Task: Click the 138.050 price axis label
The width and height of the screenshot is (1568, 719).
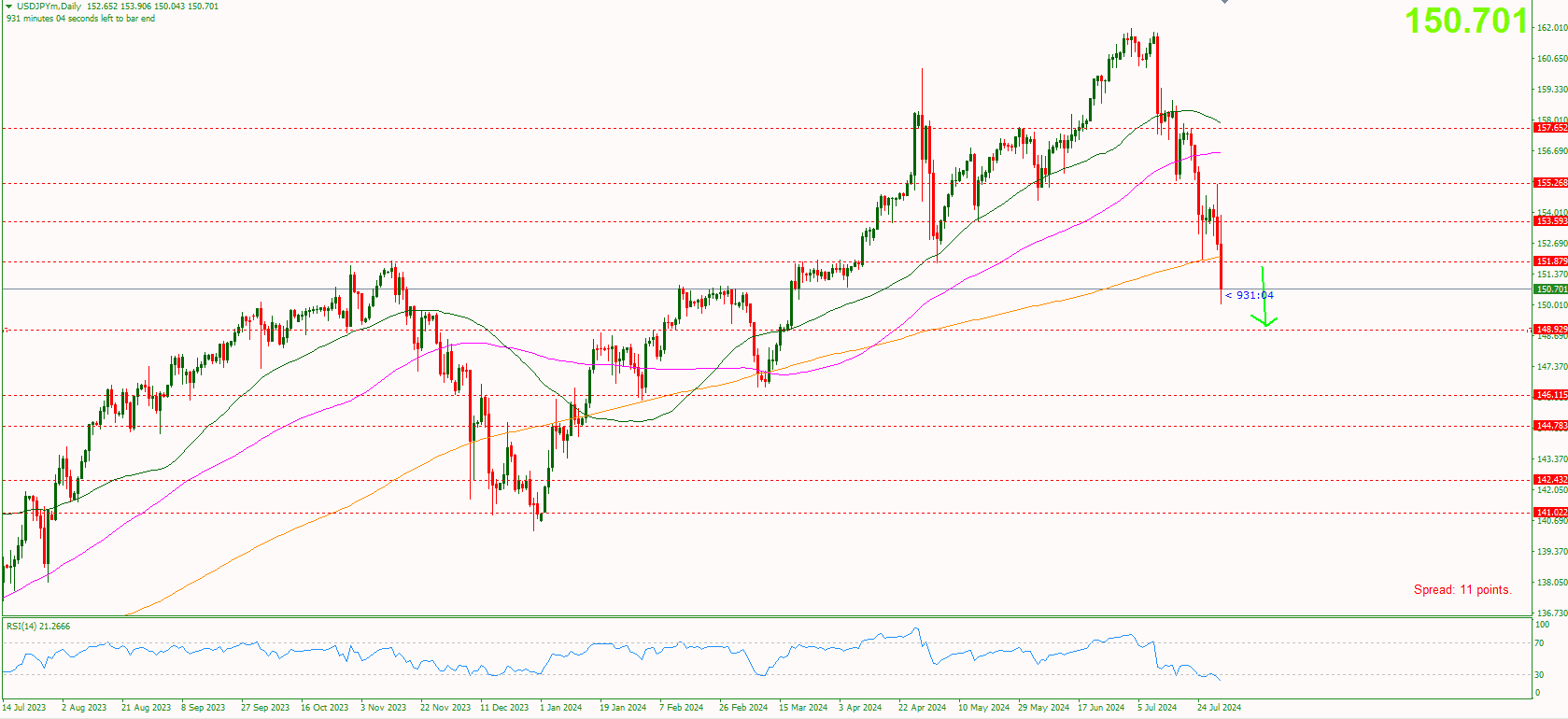Action: 1552,583
